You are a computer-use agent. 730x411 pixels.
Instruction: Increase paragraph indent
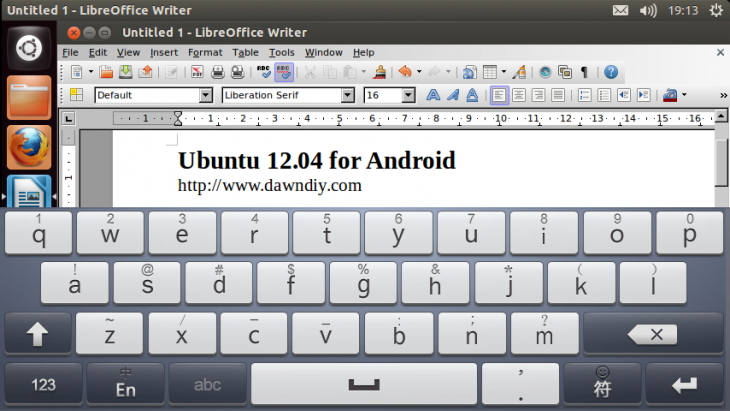click(643, 95)
